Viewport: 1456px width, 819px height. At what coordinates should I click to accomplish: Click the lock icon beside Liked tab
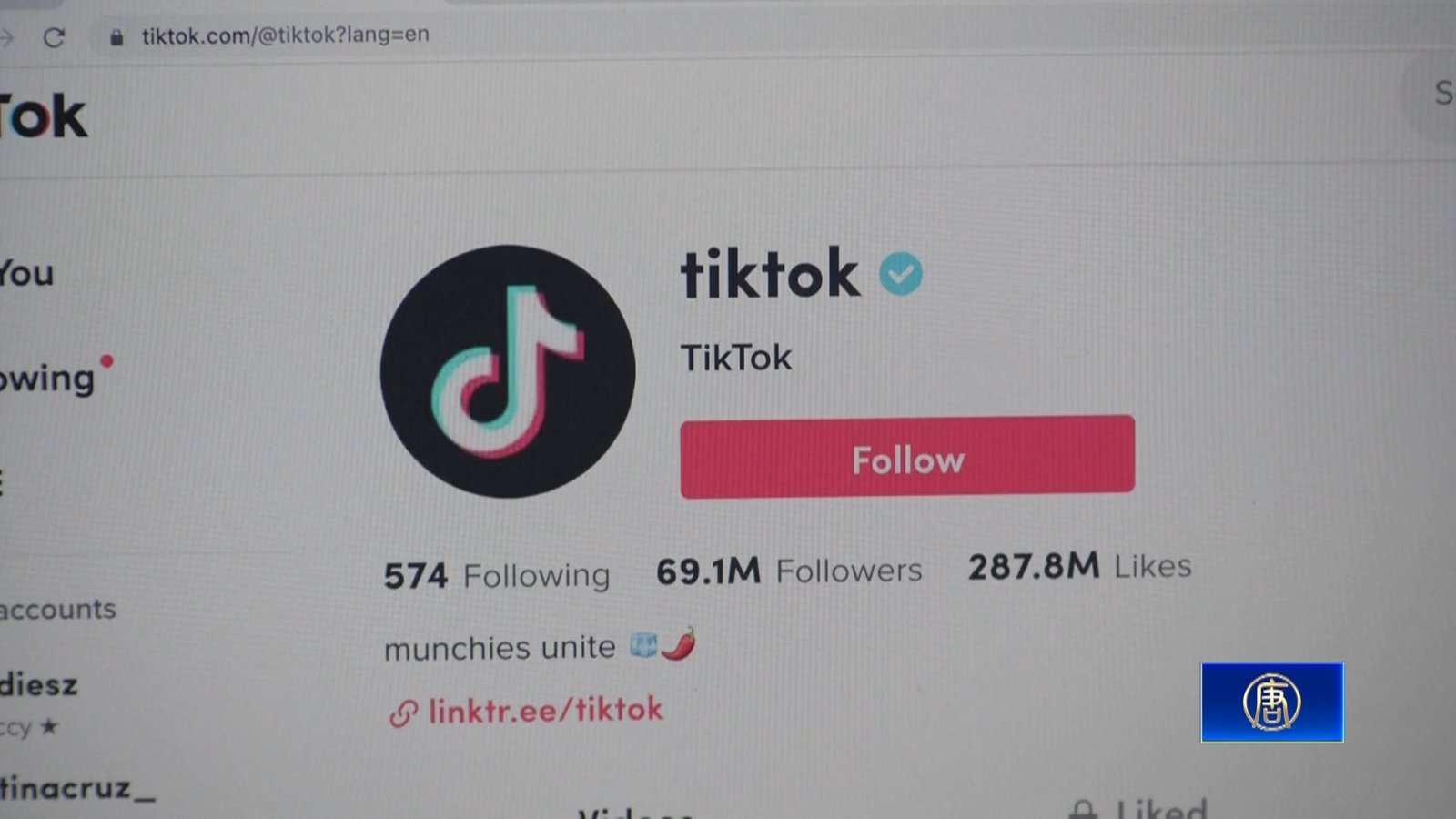[1083, 810]
